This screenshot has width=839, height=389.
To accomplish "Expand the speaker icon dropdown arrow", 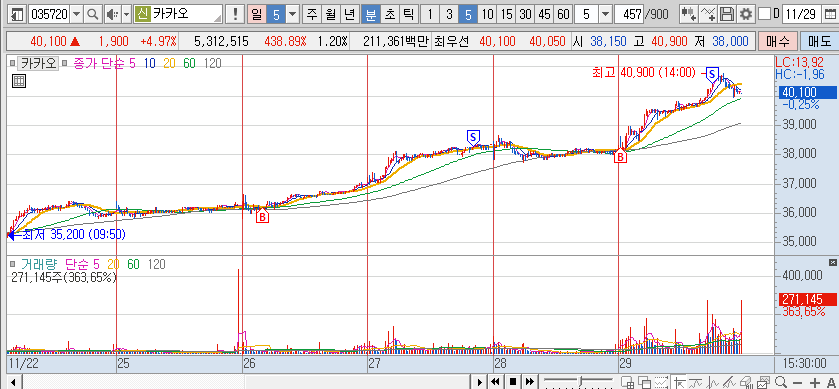I will point(126,14).
